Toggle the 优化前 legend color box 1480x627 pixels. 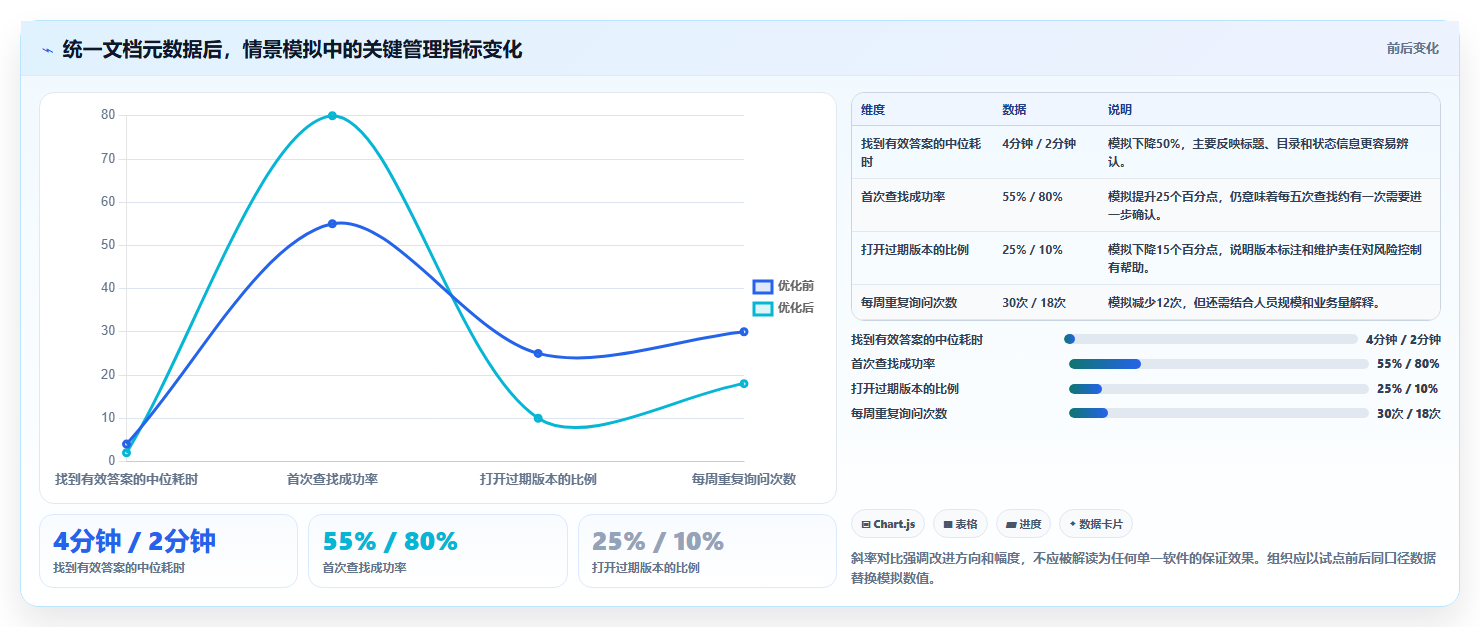pyautogui.click(x=763, y=286)
